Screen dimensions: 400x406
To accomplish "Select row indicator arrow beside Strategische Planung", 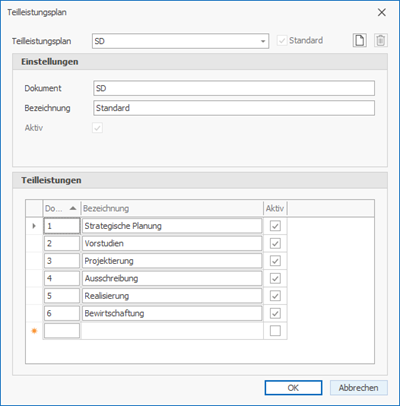I will point(34,226).
